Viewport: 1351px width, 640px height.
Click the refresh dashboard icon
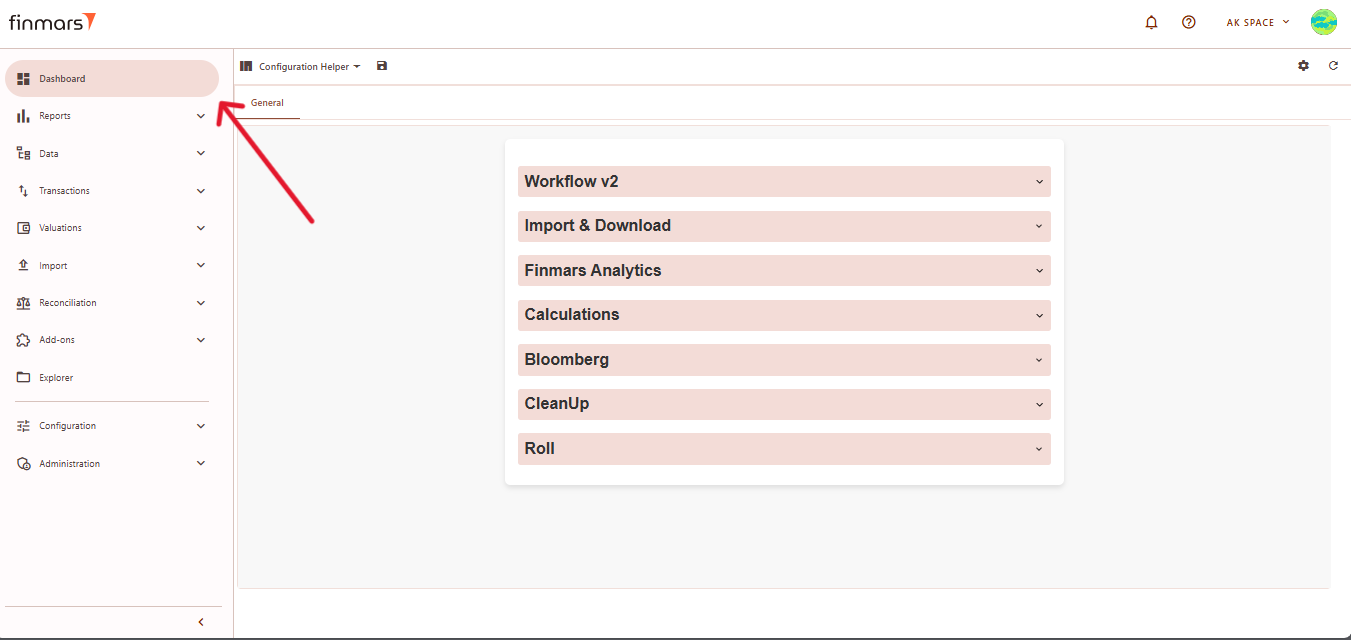point(1333,66)
